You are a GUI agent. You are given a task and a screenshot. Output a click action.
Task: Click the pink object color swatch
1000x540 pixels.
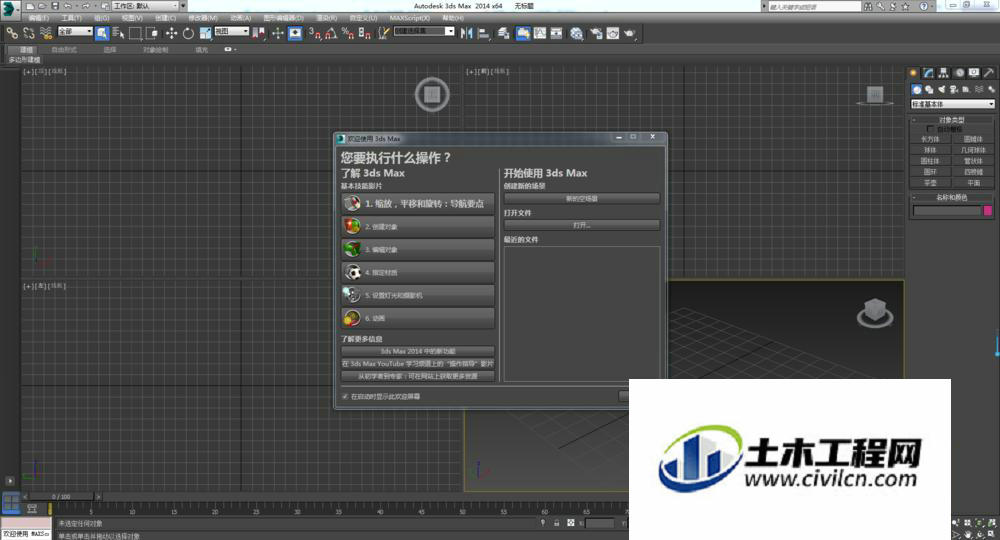coord(988,210)
